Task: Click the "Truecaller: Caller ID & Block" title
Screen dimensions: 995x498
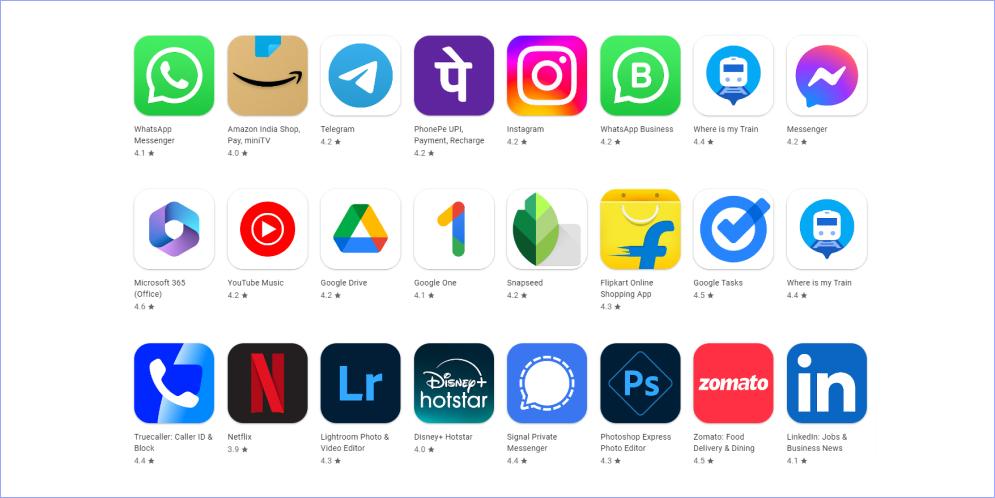Action: (173, 442)
